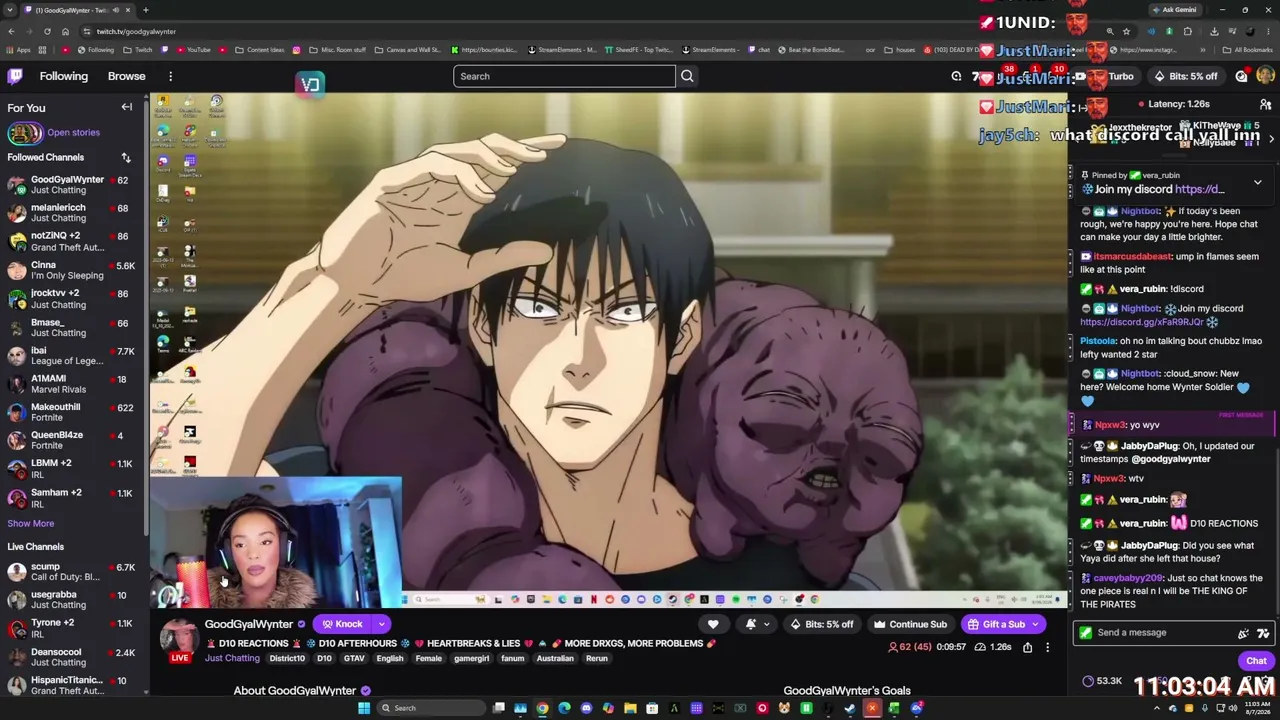
Task: Open the more options dots next to Browse
Action: [170, 76]
